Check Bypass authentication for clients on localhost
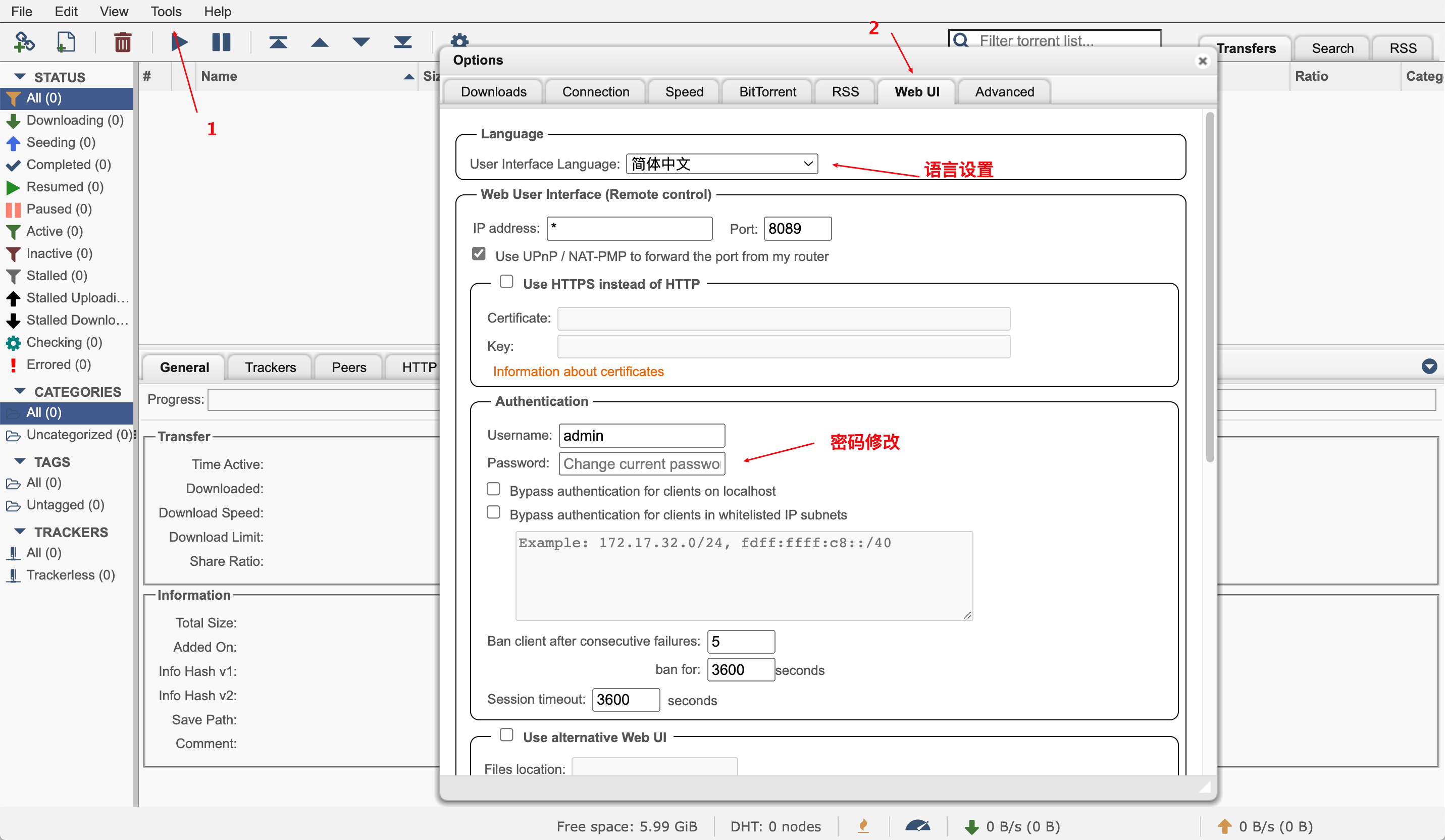The width and height of the screenshot is (1445, 840). [x=494, y=489]
